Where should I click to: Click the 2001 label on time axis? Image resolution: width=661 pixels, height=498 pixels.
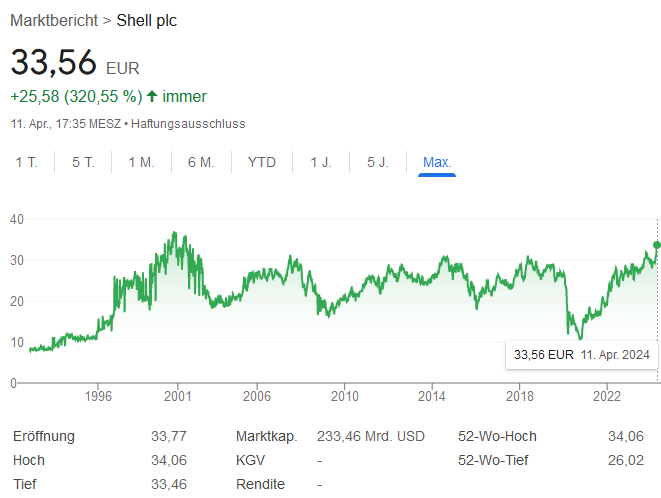click(177, 396)
